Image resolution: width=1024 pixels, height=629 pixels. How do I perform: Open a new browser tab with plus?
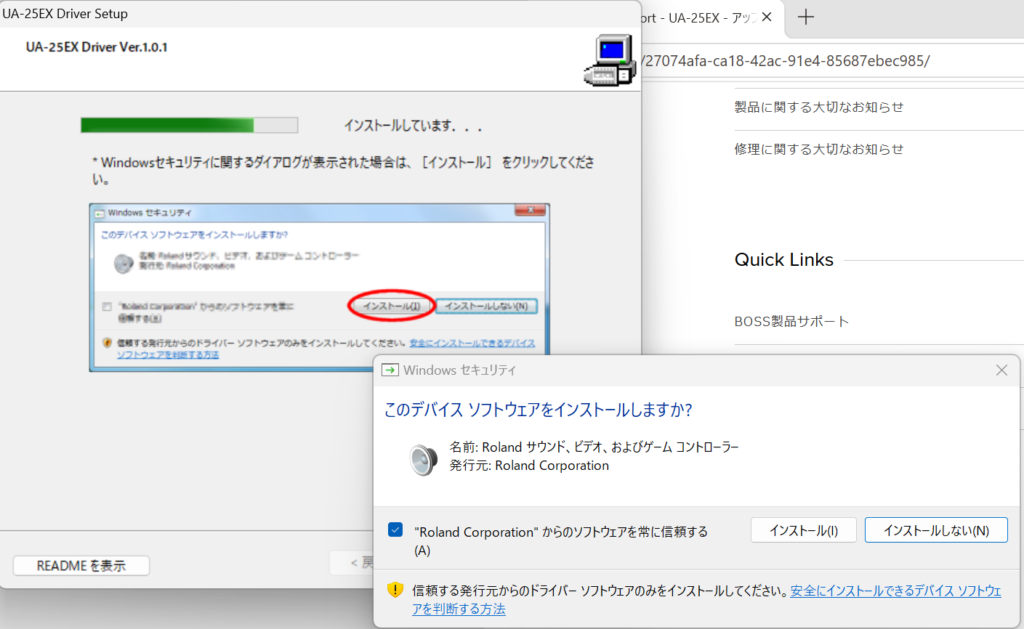[x=806, y=17]
